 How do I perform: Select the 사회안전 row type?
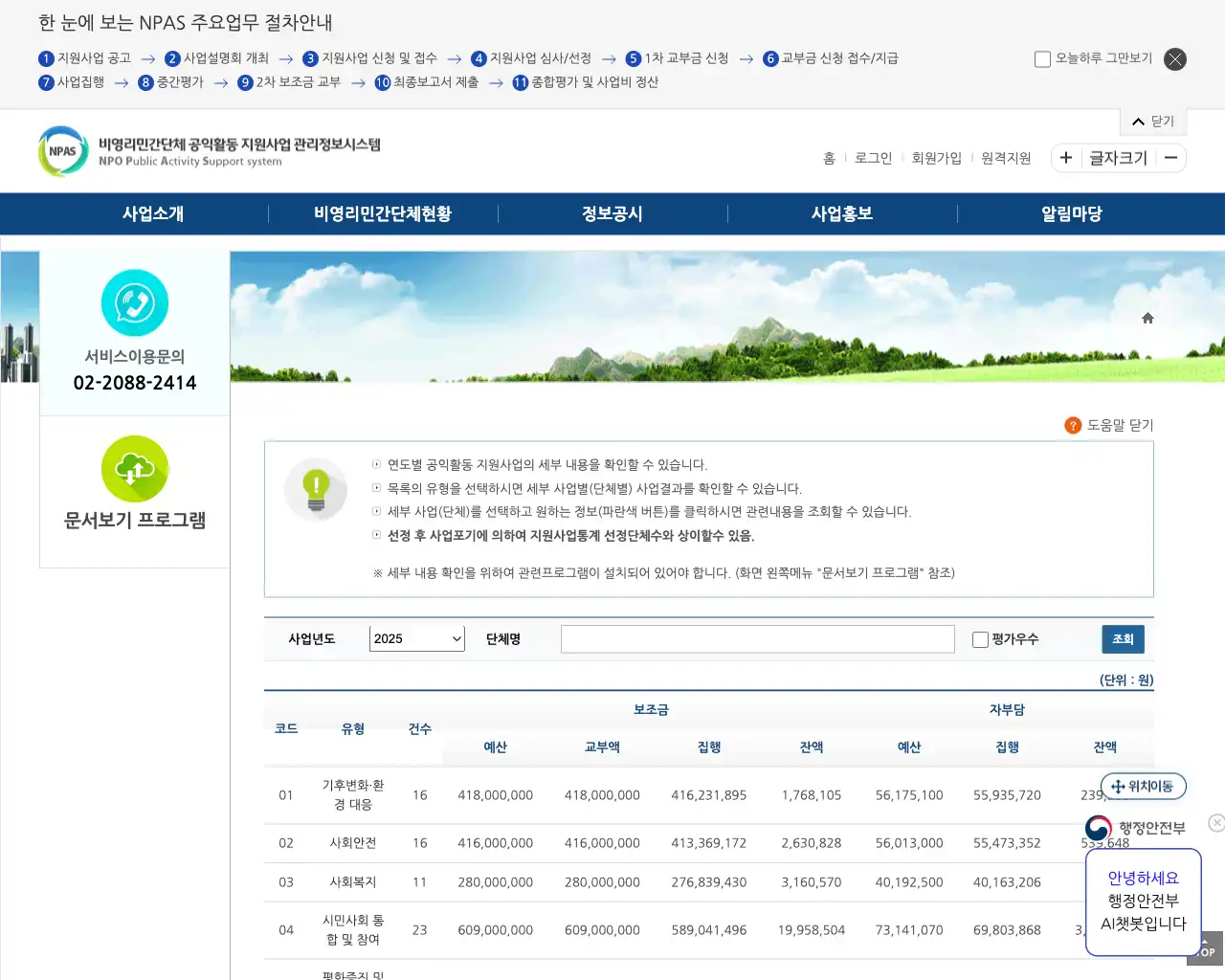[353, 843]
